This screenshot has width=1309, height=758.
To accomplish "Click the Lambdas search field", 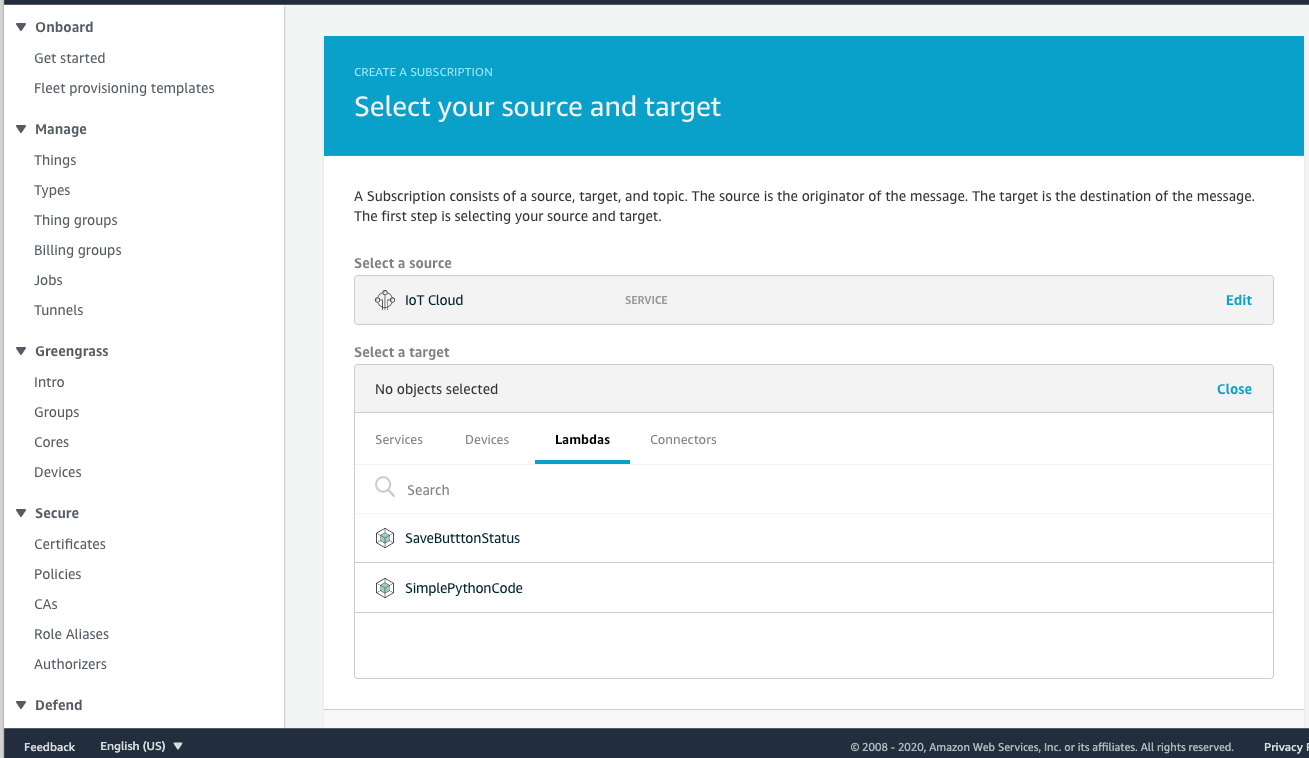I will pos(600,488).
